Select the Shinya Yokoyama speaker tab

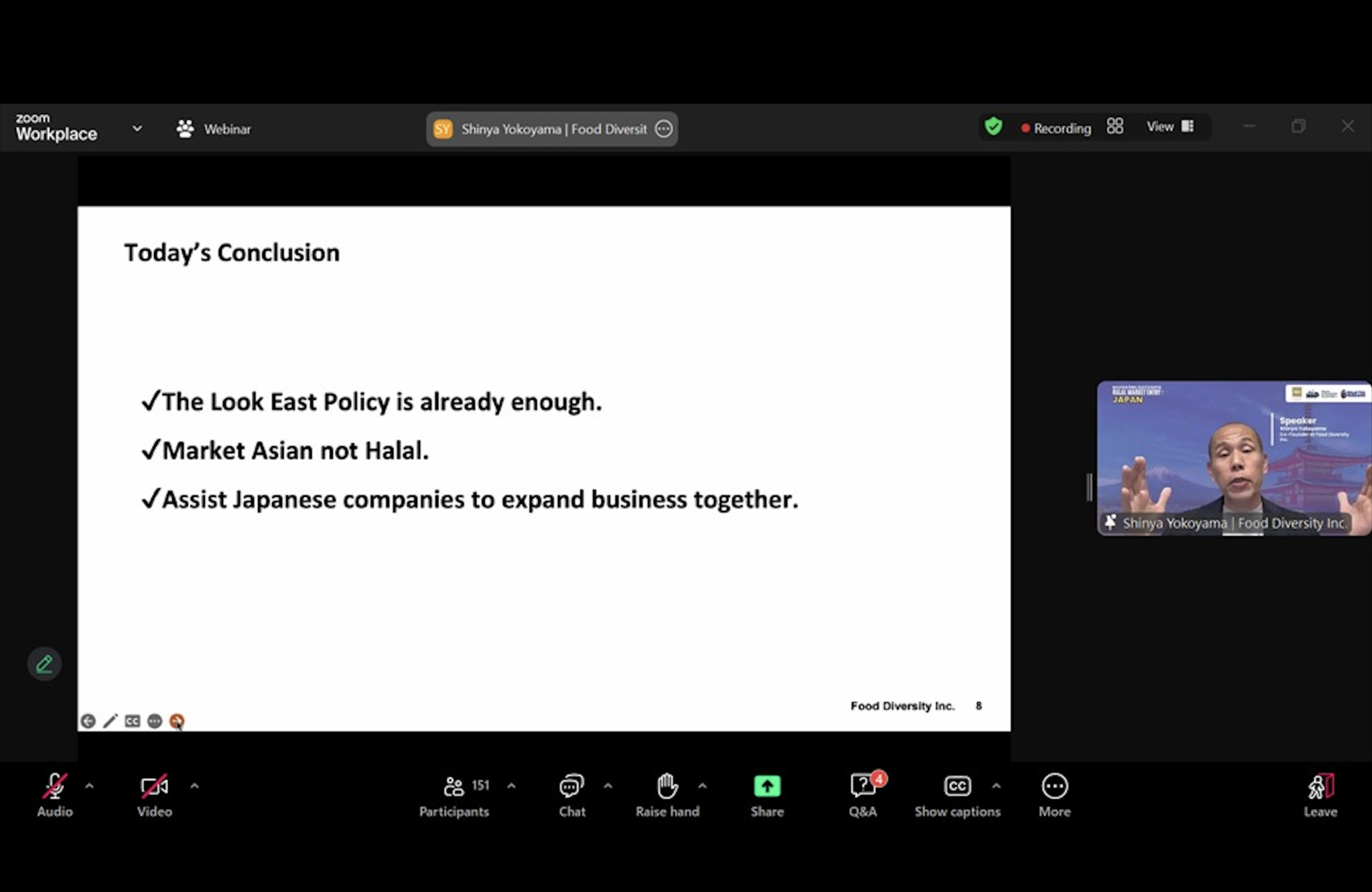[551, 129]
